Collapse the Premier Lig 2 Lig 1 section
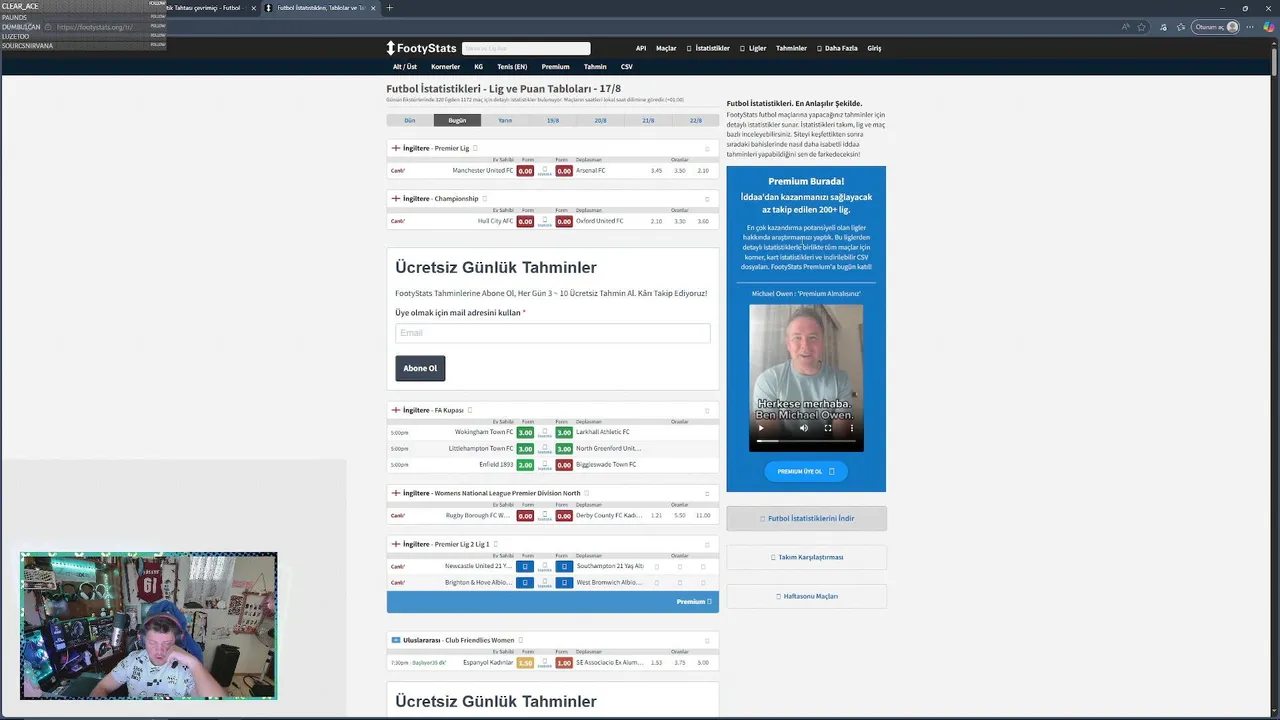The image size is (1280, 720). click(707, 544)
